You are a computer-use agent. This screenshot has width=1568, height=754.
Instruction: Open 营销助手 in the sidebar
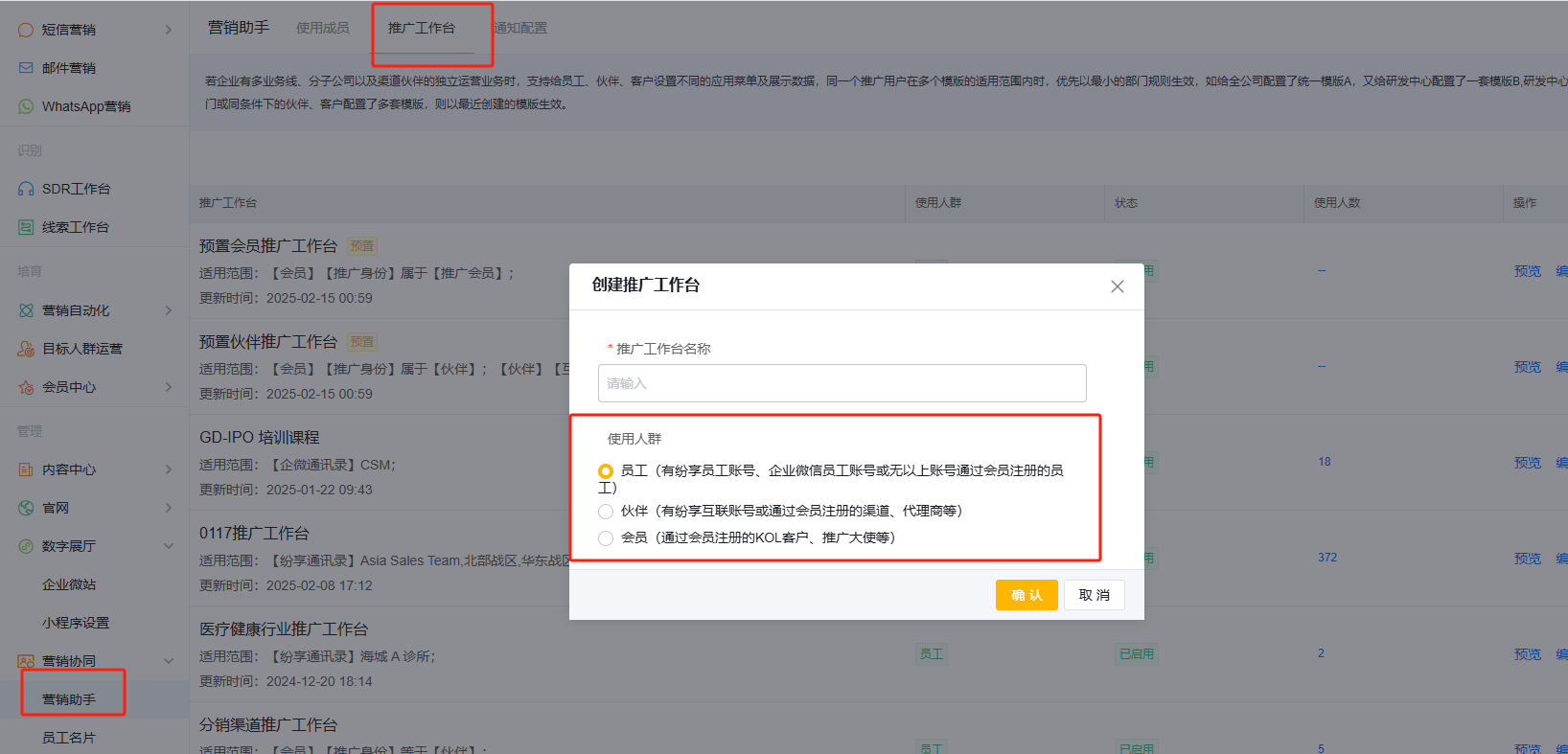[x=69, y=699]
